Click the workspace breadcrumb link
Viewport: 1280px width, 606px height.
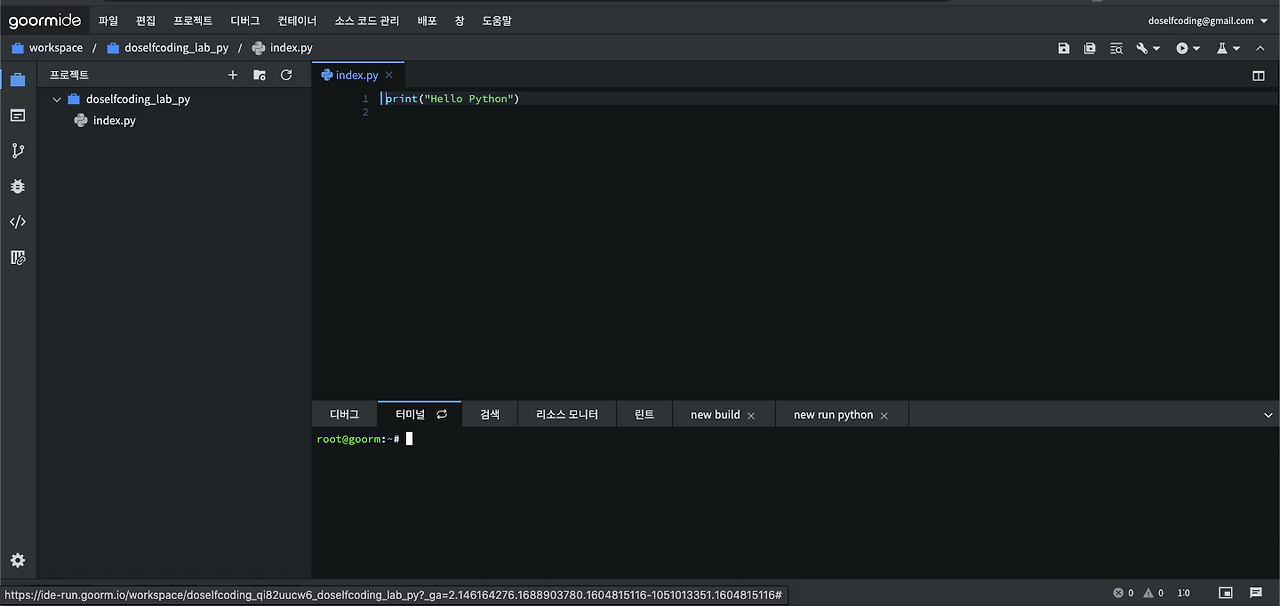55,48
